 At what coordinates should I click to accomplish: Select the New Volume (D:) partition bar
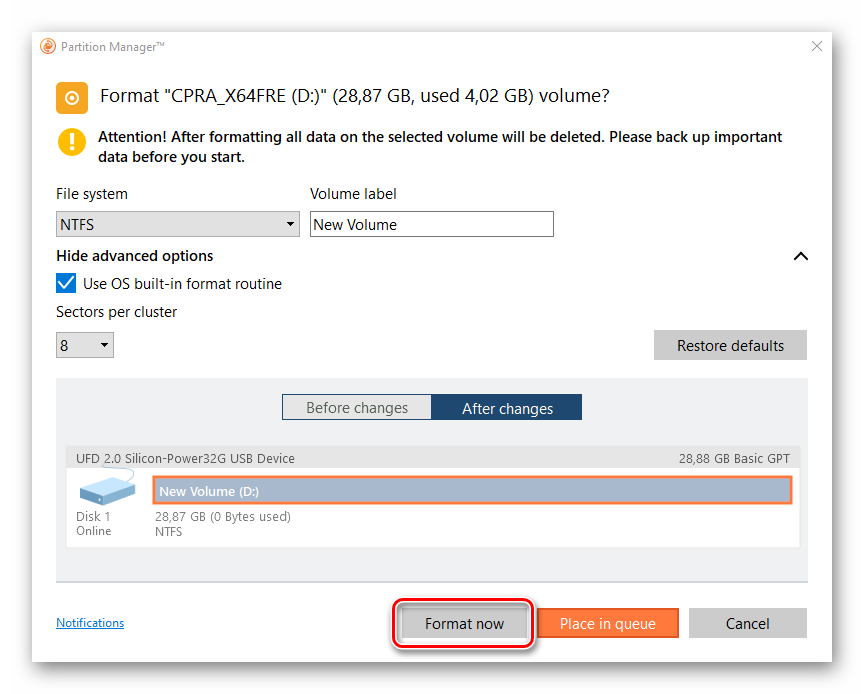(x=472, y=491)
